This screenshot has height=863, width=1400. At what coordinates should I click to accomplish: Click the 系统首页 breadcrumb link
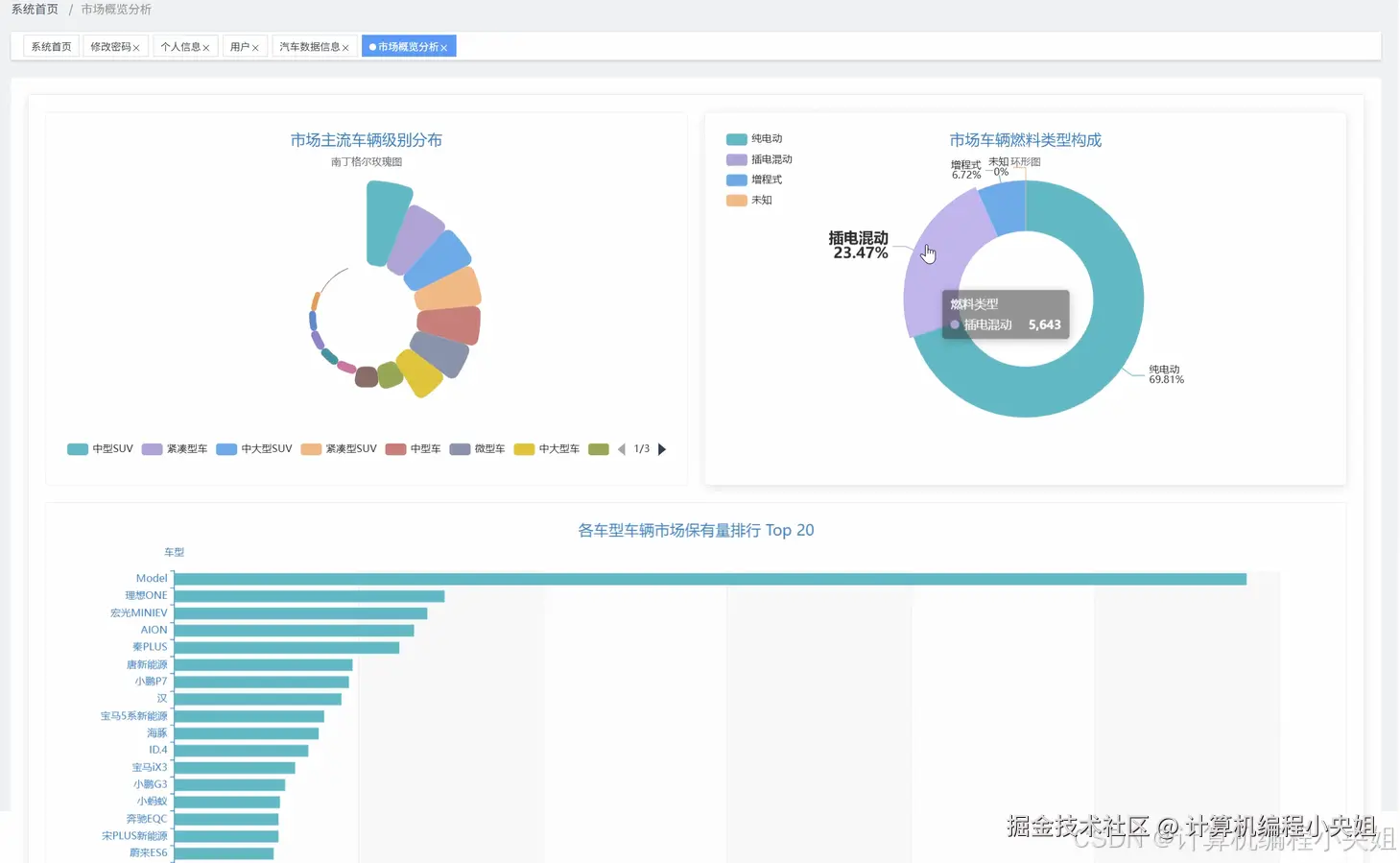[x=35, y=10]
